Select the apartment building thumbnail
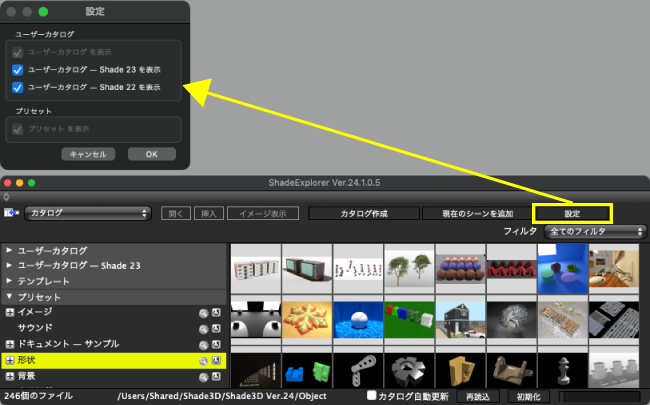Viewport: 650px width, 405px height. point(256,269)
